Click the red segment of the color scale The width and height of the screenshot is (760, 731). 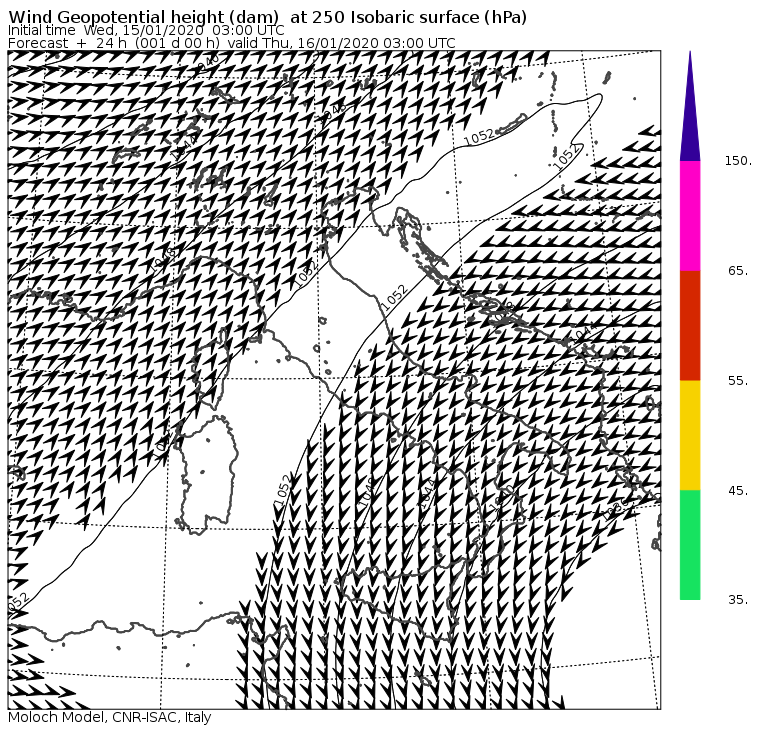(x=690, y=325)
